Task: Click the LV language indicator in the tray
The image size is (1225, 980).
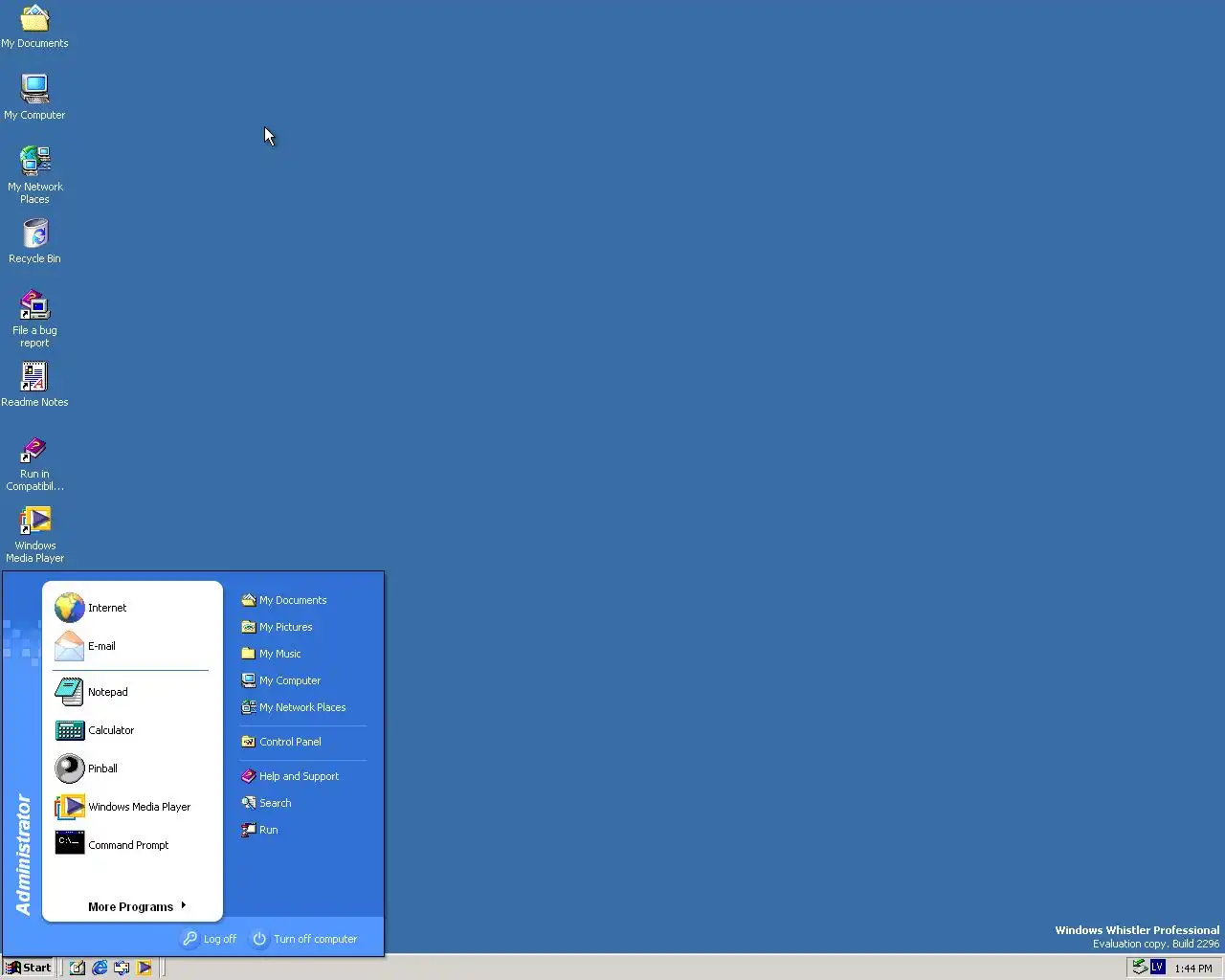Action: [1157, 967]
